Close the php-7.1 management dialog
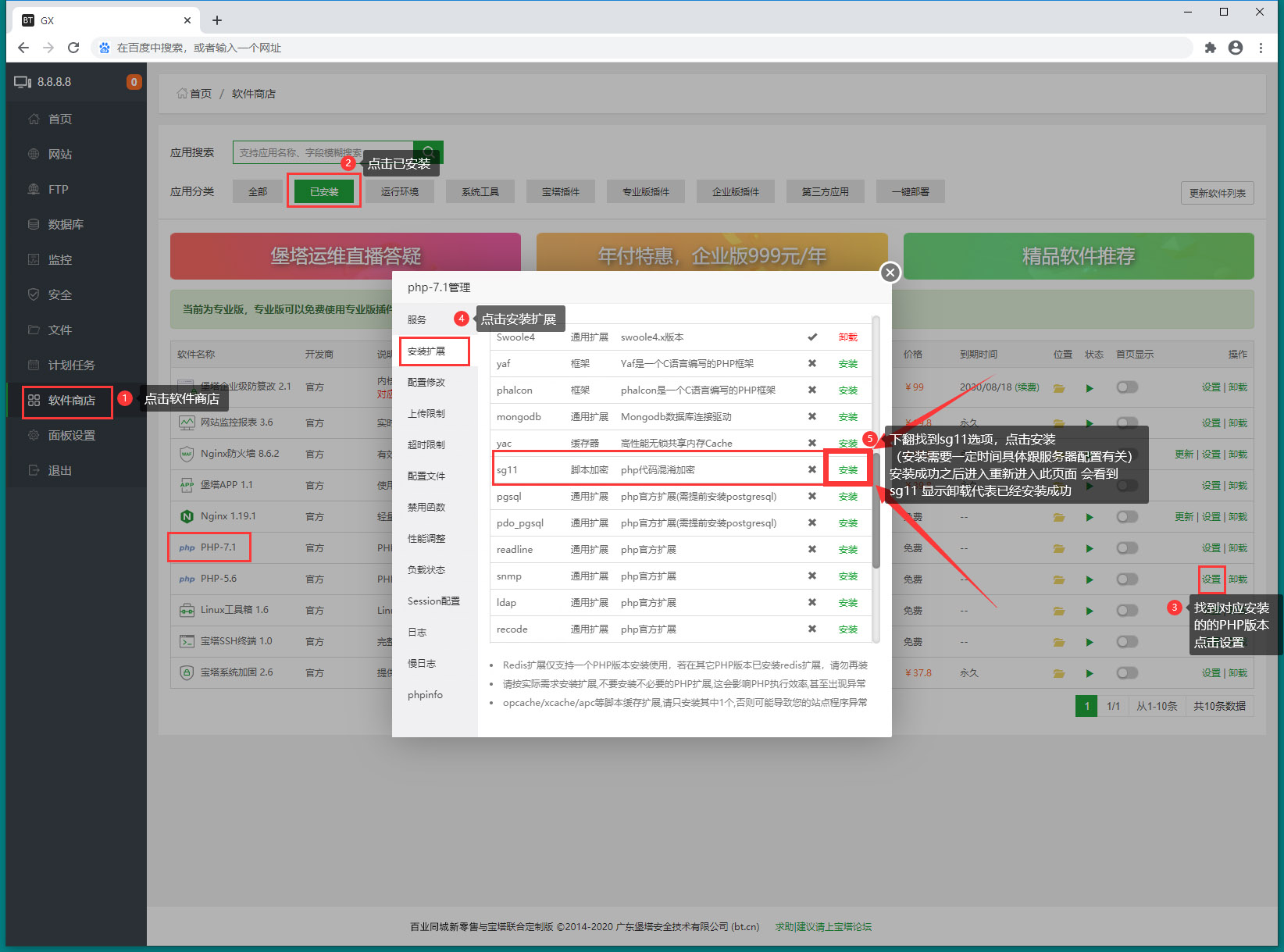This screenshot has width=1284, height=952. pyautogui.click(x=890, y=273)
